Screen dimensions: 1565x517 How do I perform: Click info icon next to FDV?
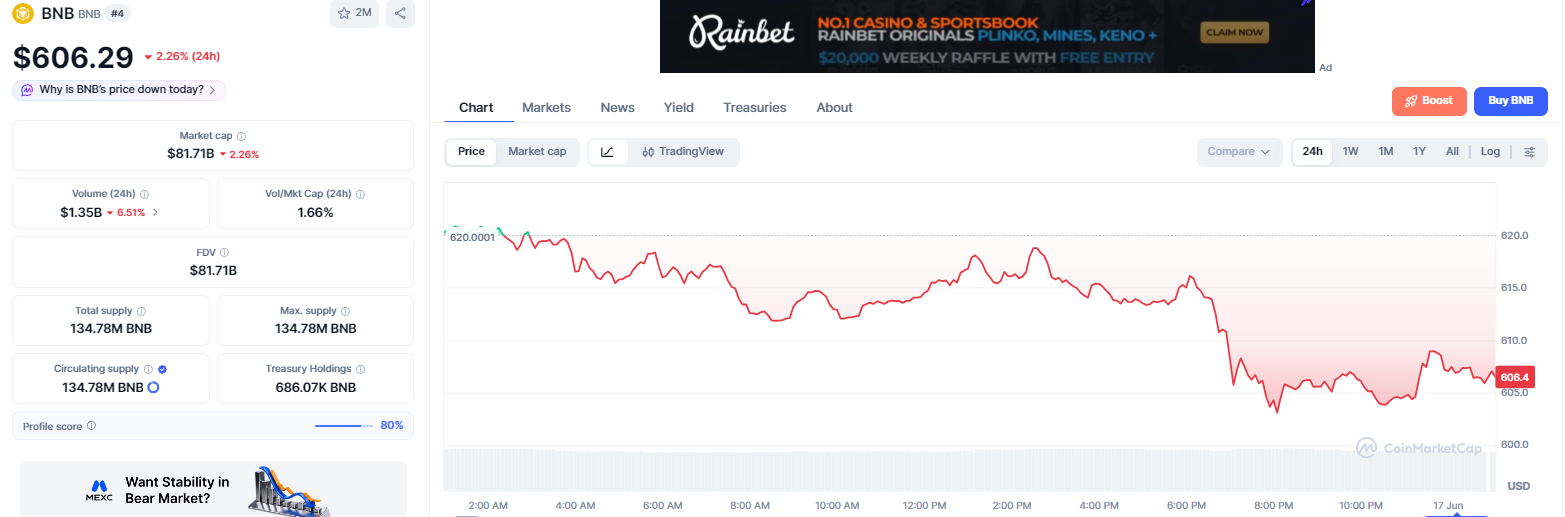click(224, 252)
